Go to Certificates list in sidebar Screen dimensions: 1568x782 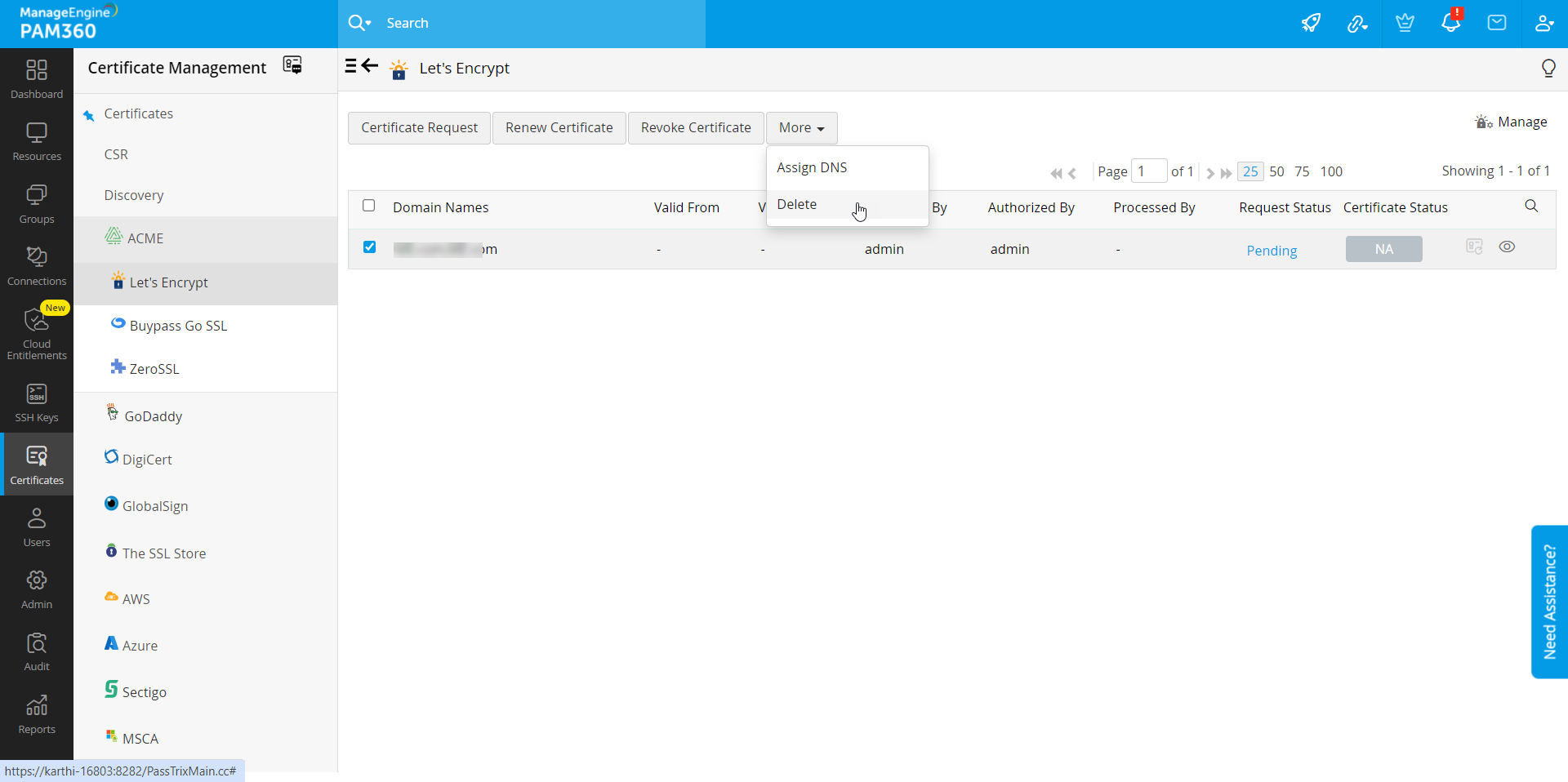[x=138, y=113]
